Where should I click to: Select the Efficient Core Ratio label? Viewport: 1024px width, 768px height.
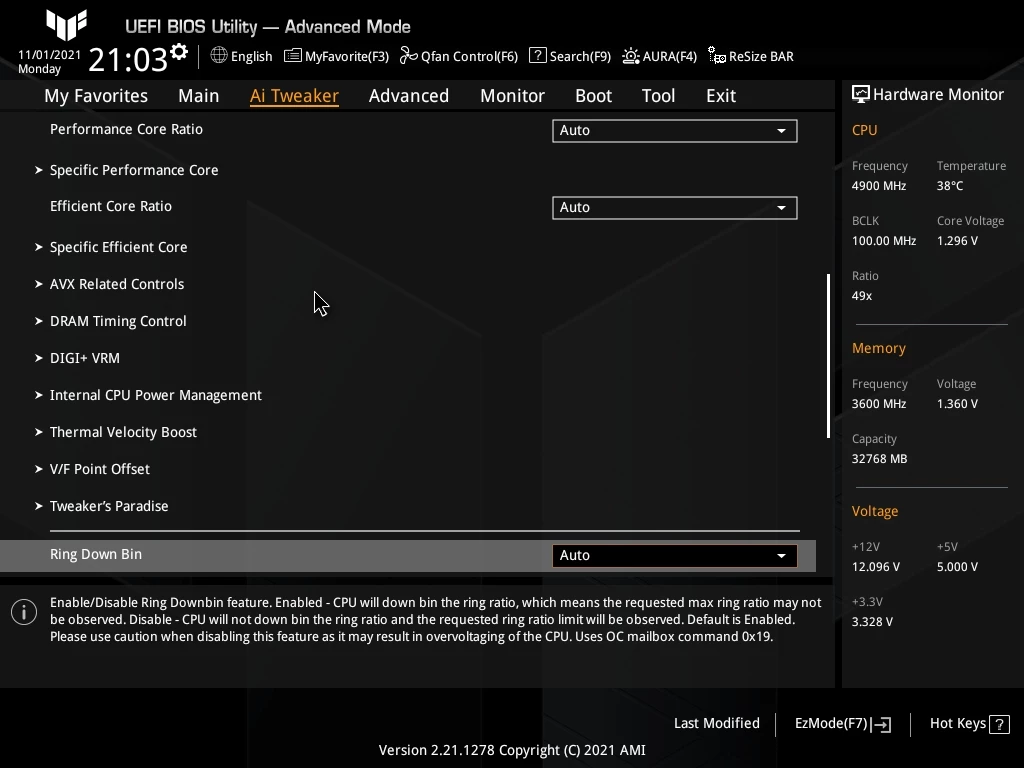pyautogui.click(x=111, y=206)
